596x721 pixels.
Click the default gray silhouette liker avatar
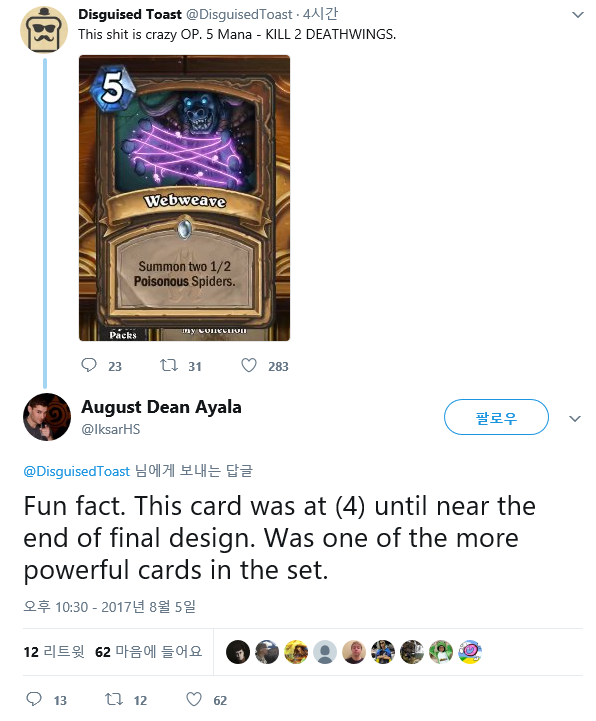(325, 652)
